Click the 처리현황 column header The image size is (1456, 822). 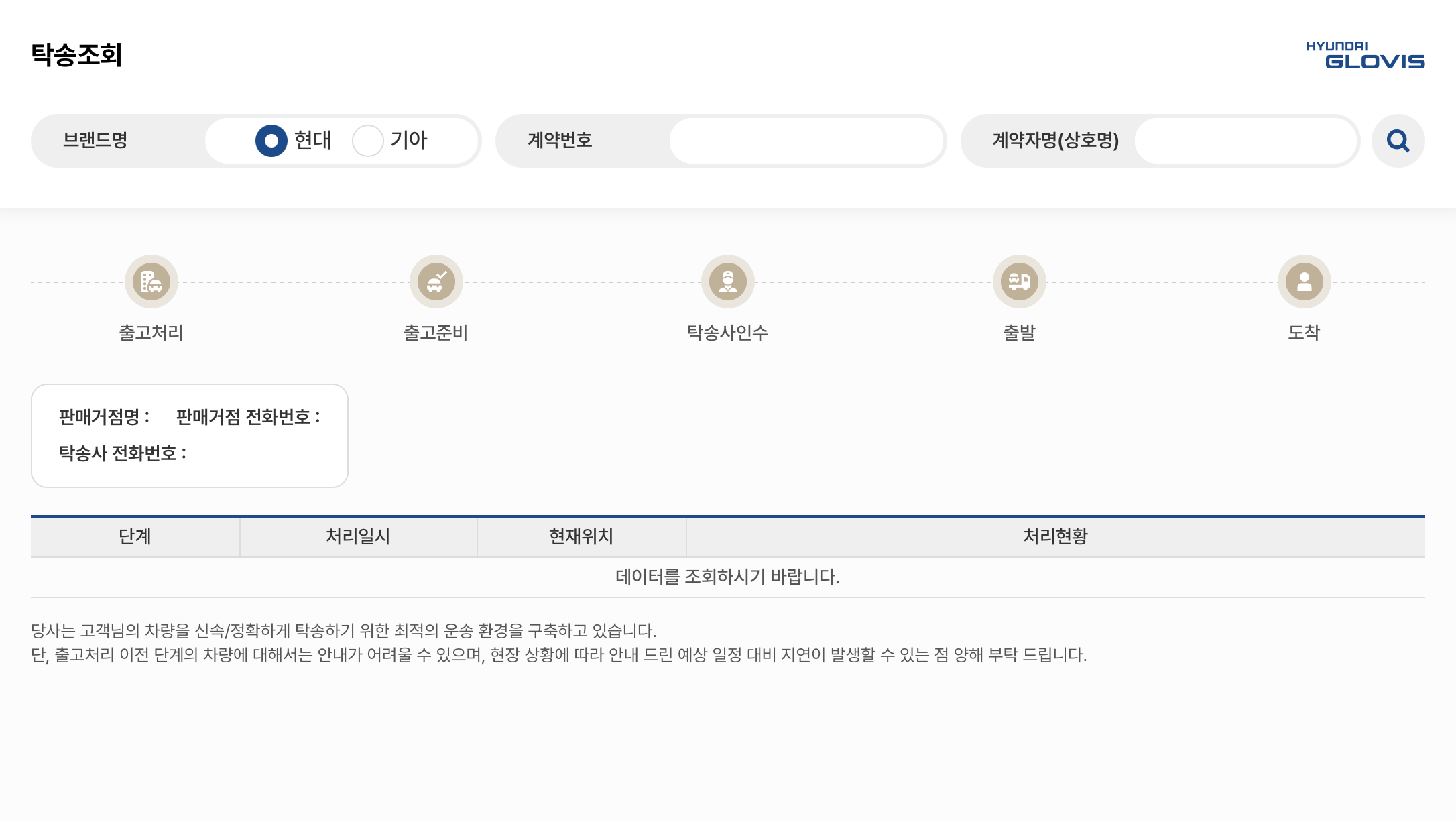click(1055, 537)
